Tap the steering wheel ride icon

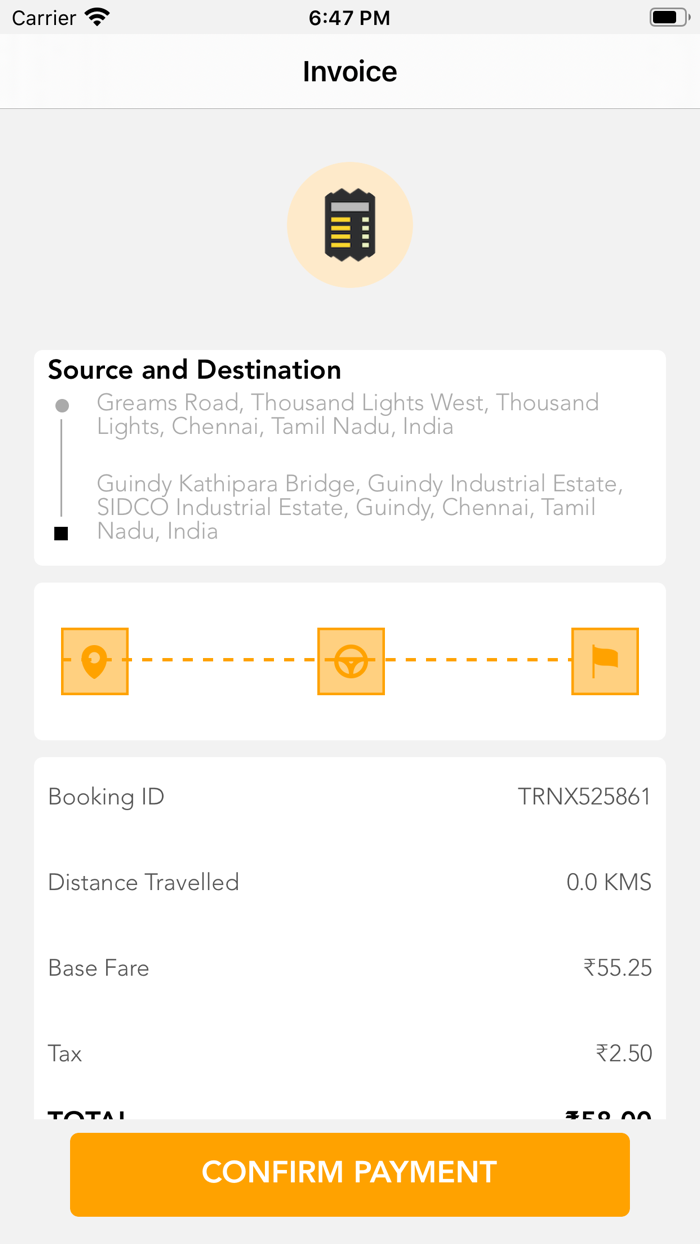(x=350, y=661)
